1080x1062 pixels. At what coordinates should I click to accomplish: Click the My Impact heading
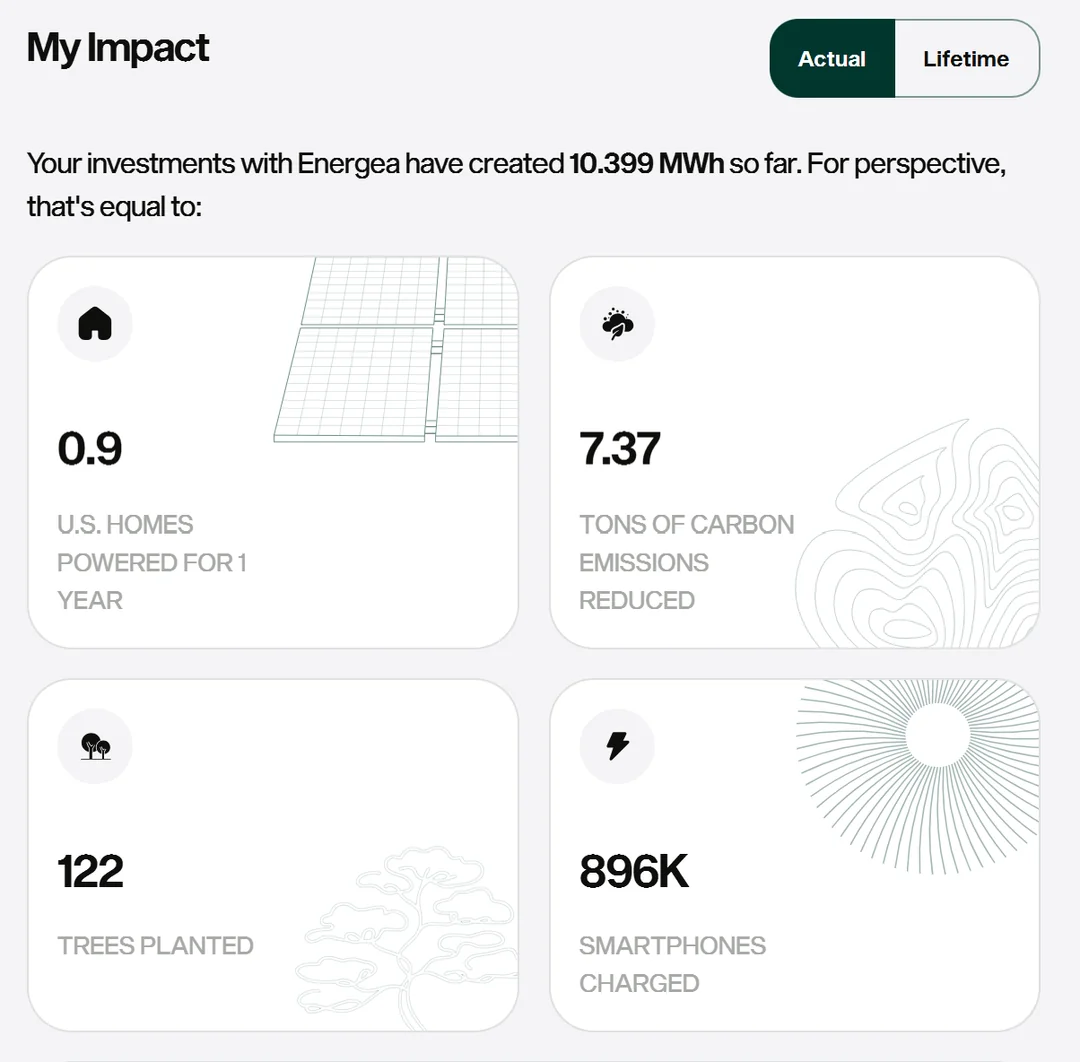click(x=118, y=48)
